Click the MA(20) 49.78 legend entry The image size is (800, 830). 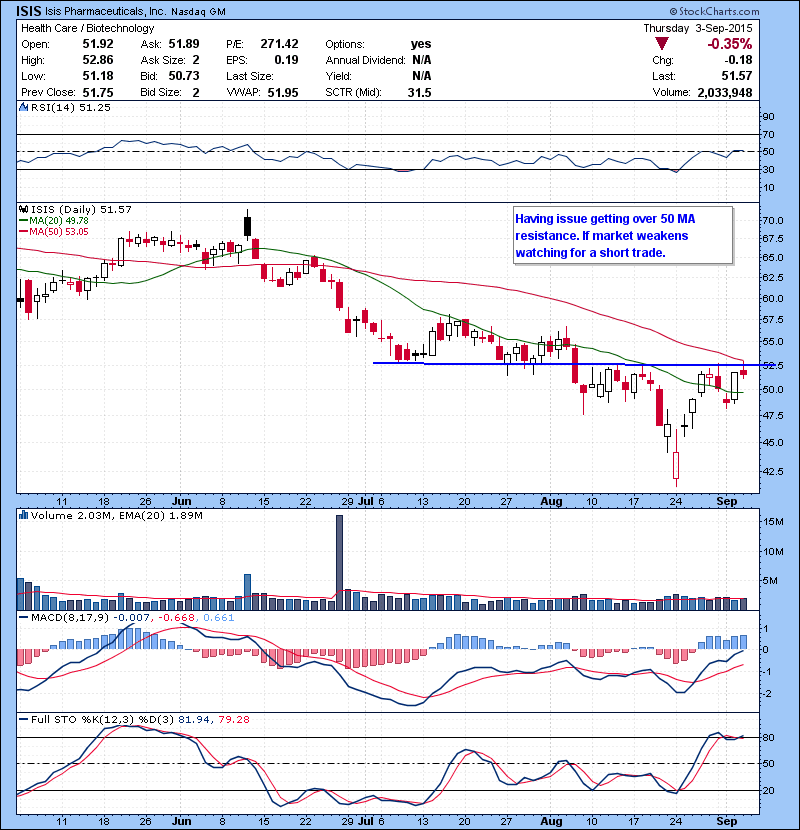[x=53, y=220]
